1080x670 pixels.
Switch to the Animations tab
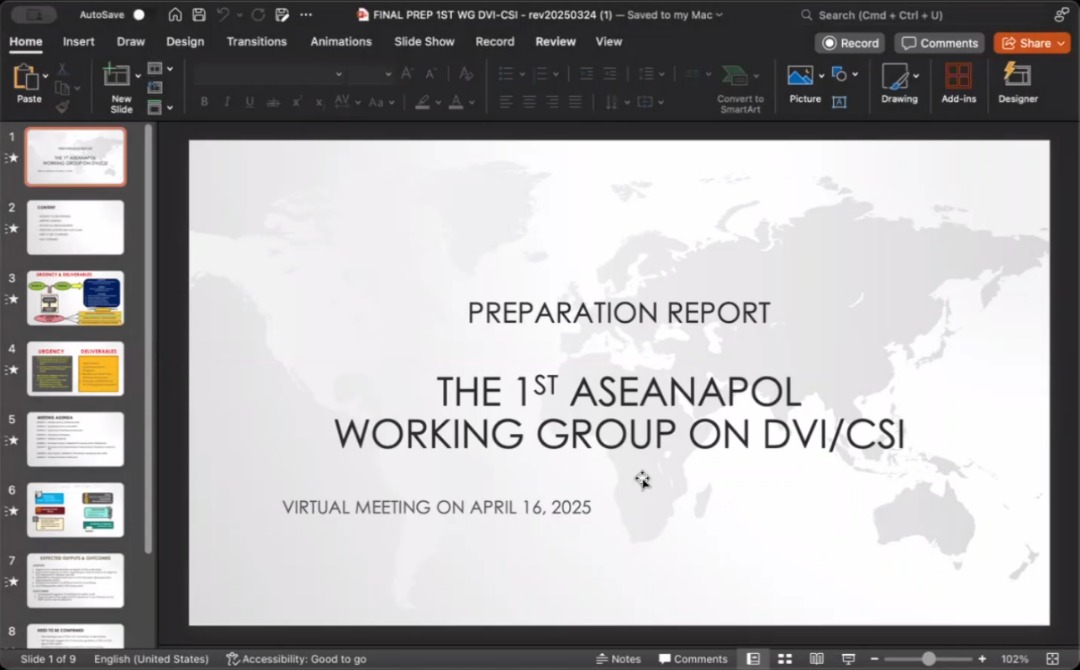click(341, 41)
